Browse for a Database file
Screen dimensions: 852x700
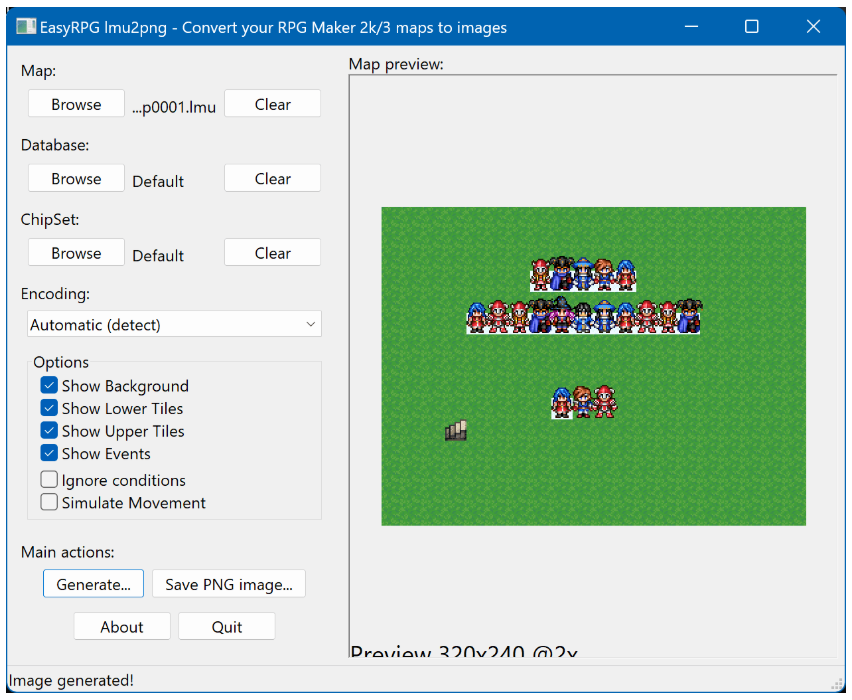point(76,178)
